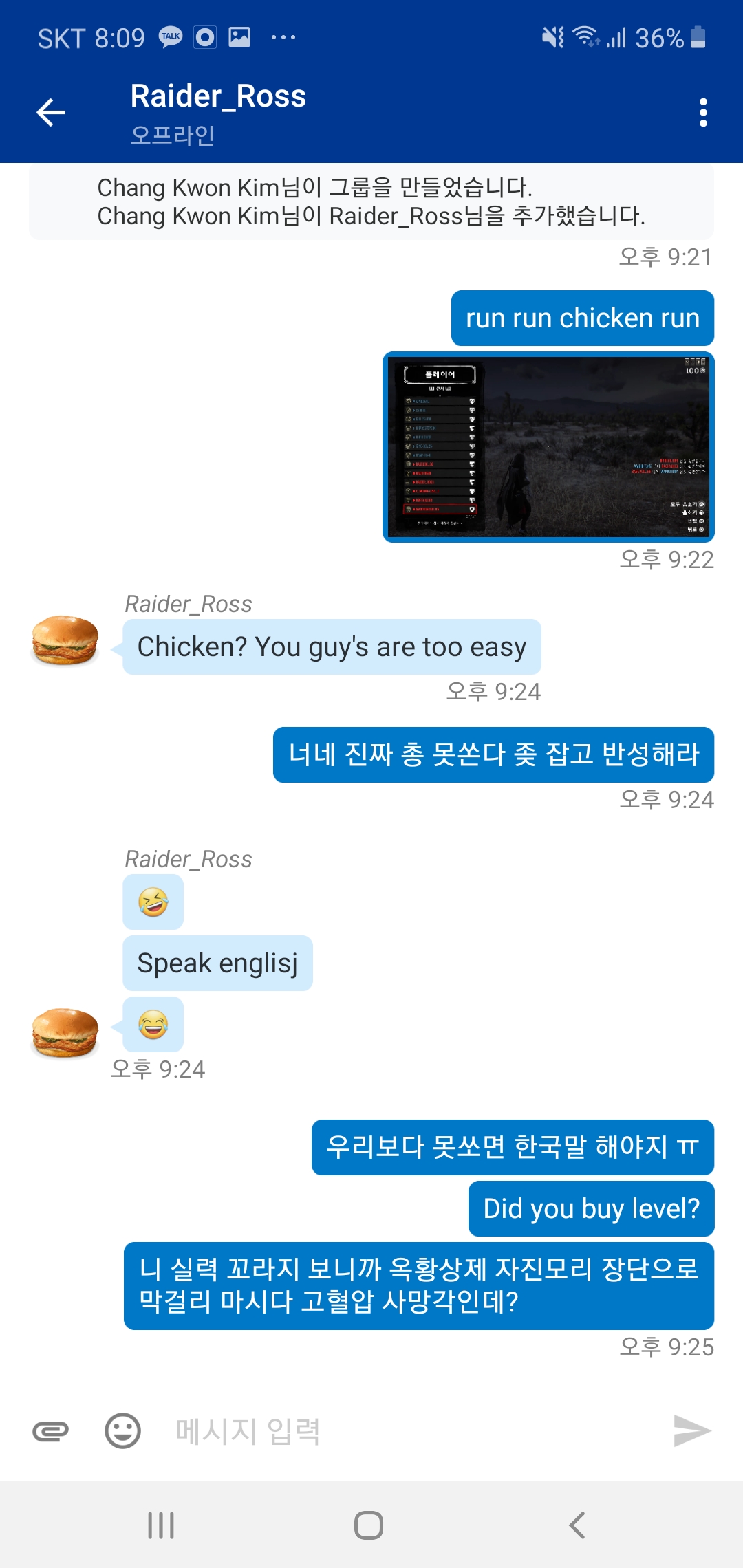Tap the Android home button

click(369, 1525)
